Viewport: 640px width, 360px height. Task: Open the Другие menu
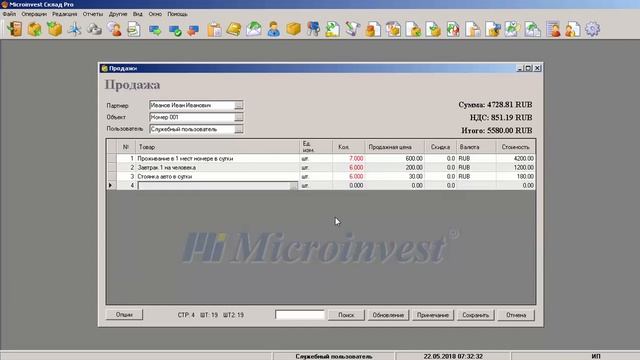(x=118, y=14)
